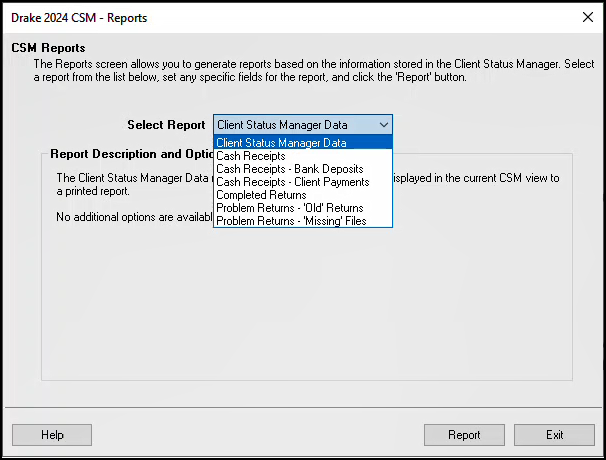Choose the plain Cash Receipts report option
Viewport: 606px width, 460px height.
click(x=303, y=156)
